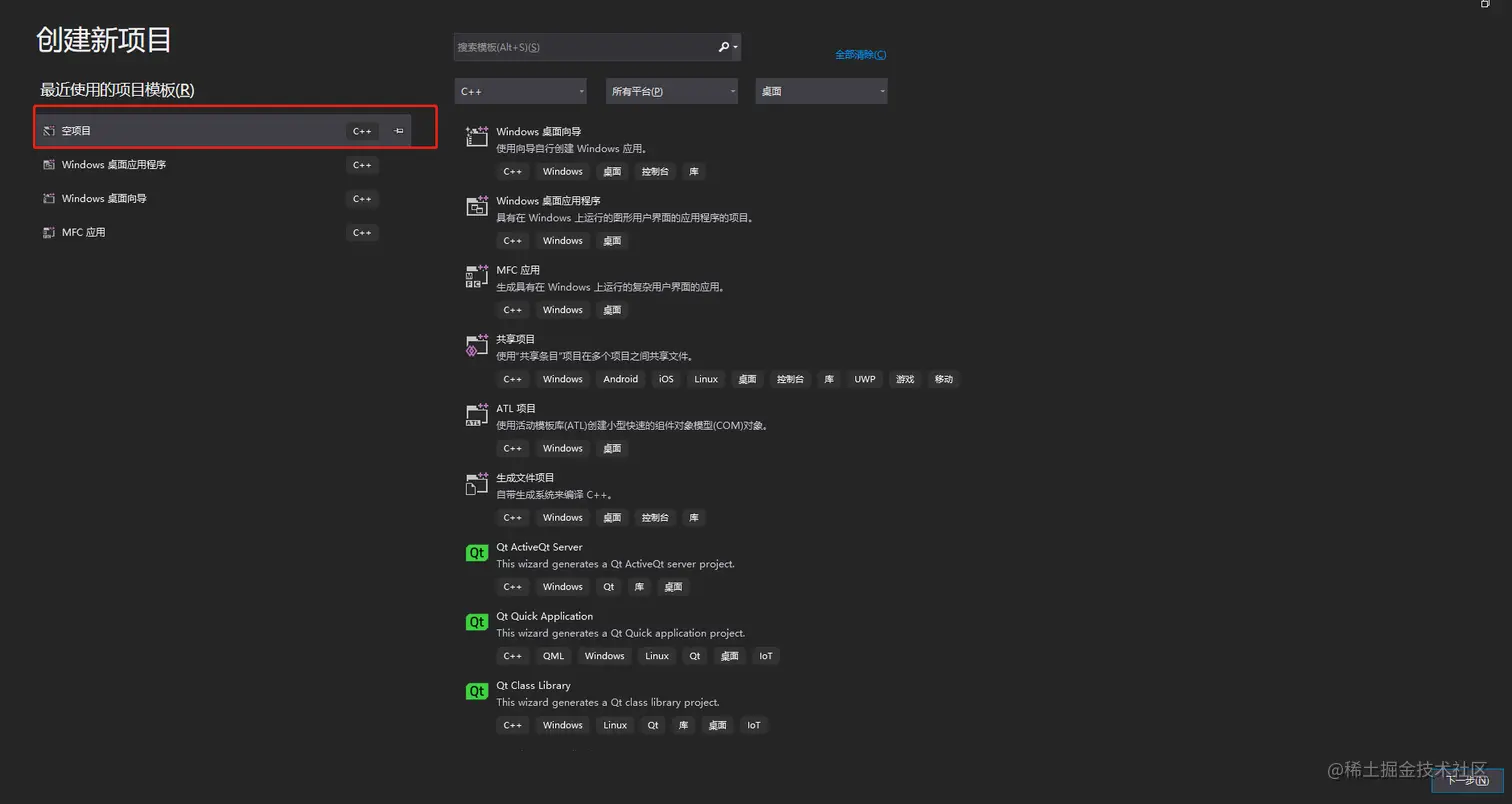Click the Qt Class Library green Qt icon
The height and width of the screenshot is (804, 1512).
click(477, 691)
